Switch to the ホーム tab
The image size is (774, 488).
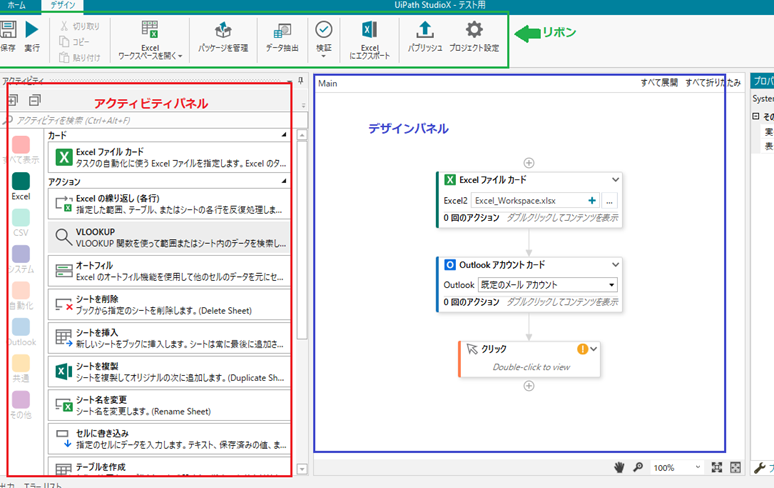pyautogui.click(x=16, y=5)
